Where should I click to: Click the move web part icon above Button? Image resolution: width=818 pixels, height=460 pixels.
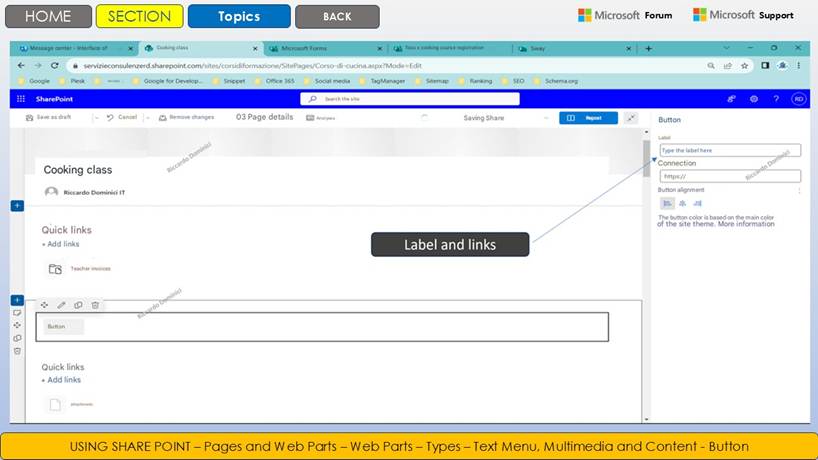(44, 305)
